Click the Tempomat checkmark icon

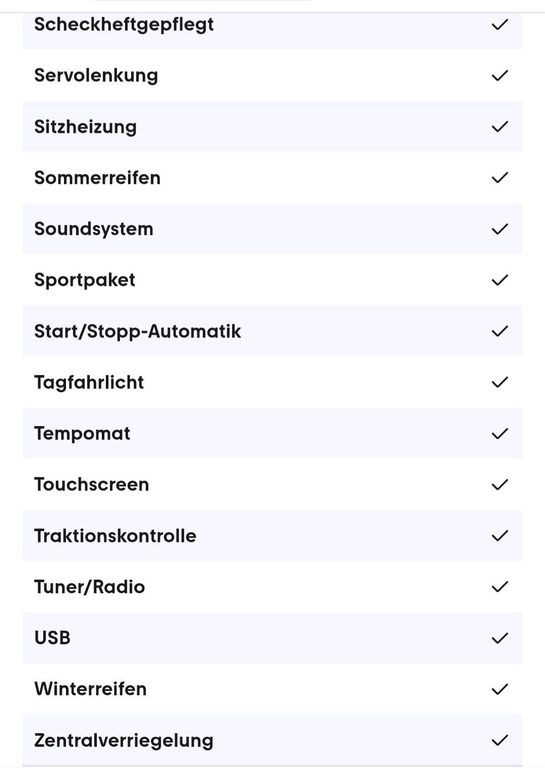click(499, 434)
